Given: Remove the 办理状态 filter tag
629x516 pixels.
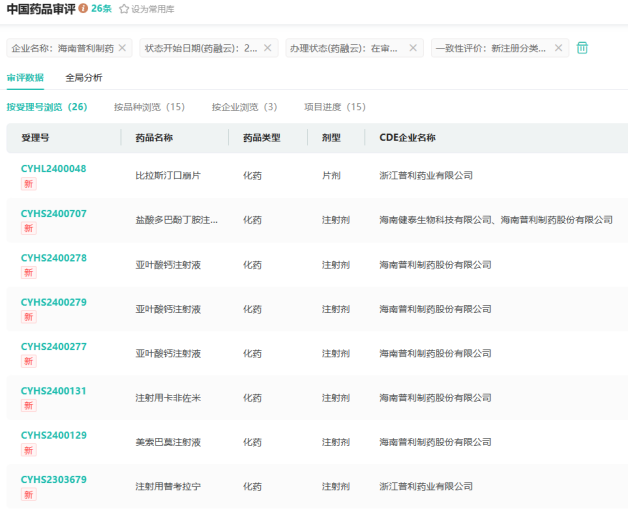Looking at the screenshot, I should click(412, 48).
